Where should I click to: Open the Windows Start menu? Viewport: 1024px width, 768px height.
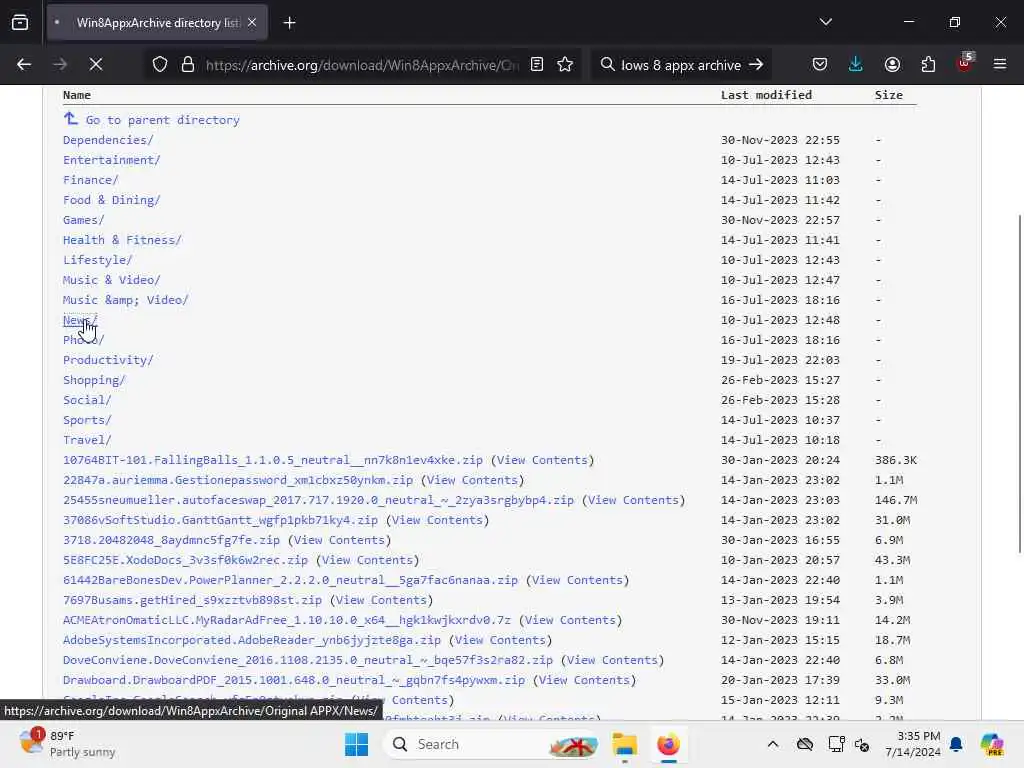click(357, 744)
